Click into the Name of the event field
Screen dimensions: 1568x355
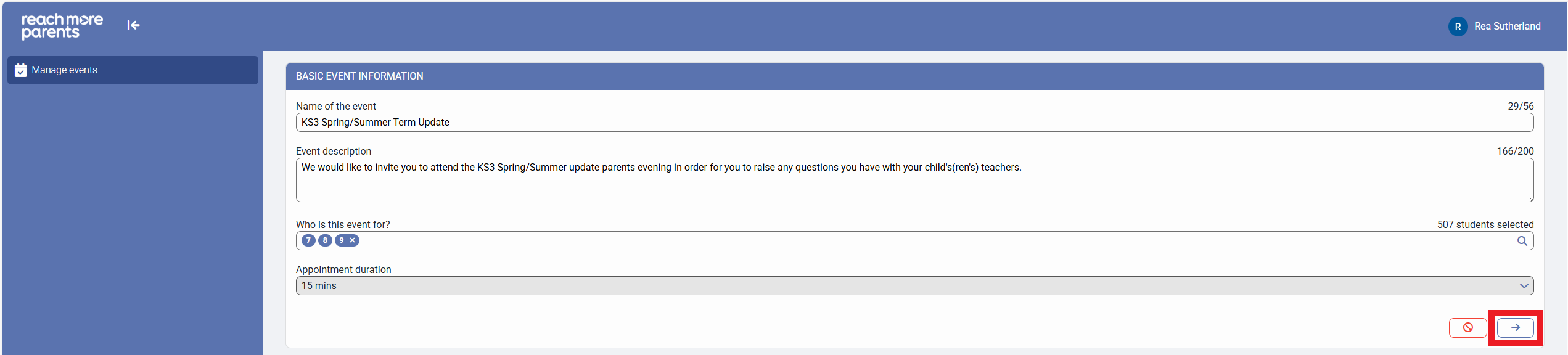pyautogui.click(x=913, y=123)
